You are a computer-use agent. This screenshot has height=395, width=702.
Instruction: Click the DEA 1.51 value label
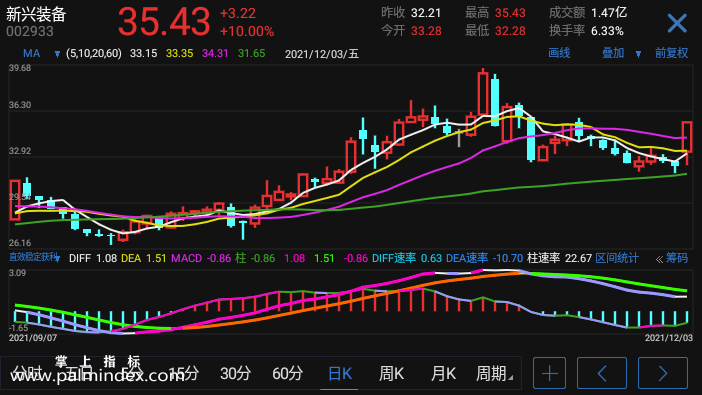click(x=143, y=258)
